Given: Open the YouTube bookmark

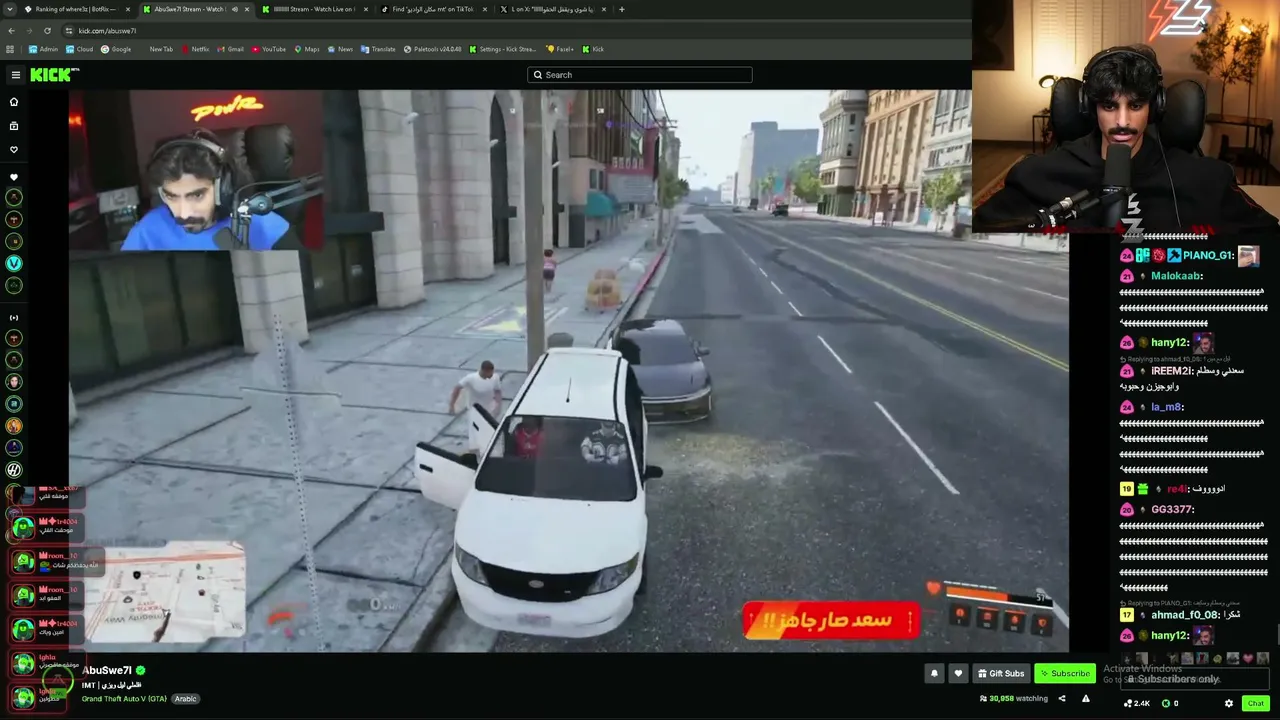Looking at the screenshot, I should click(x=269, y=49).
